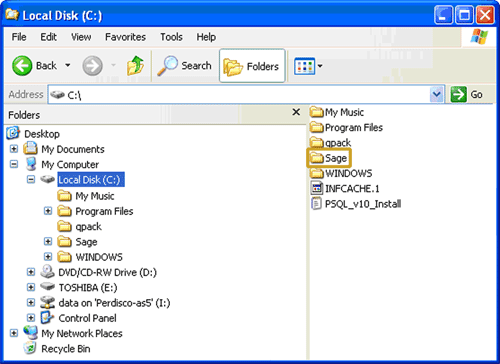Open the File menu
Viewport: 500px width, 364px height.
pyautogui.click(x=19, y=37)
